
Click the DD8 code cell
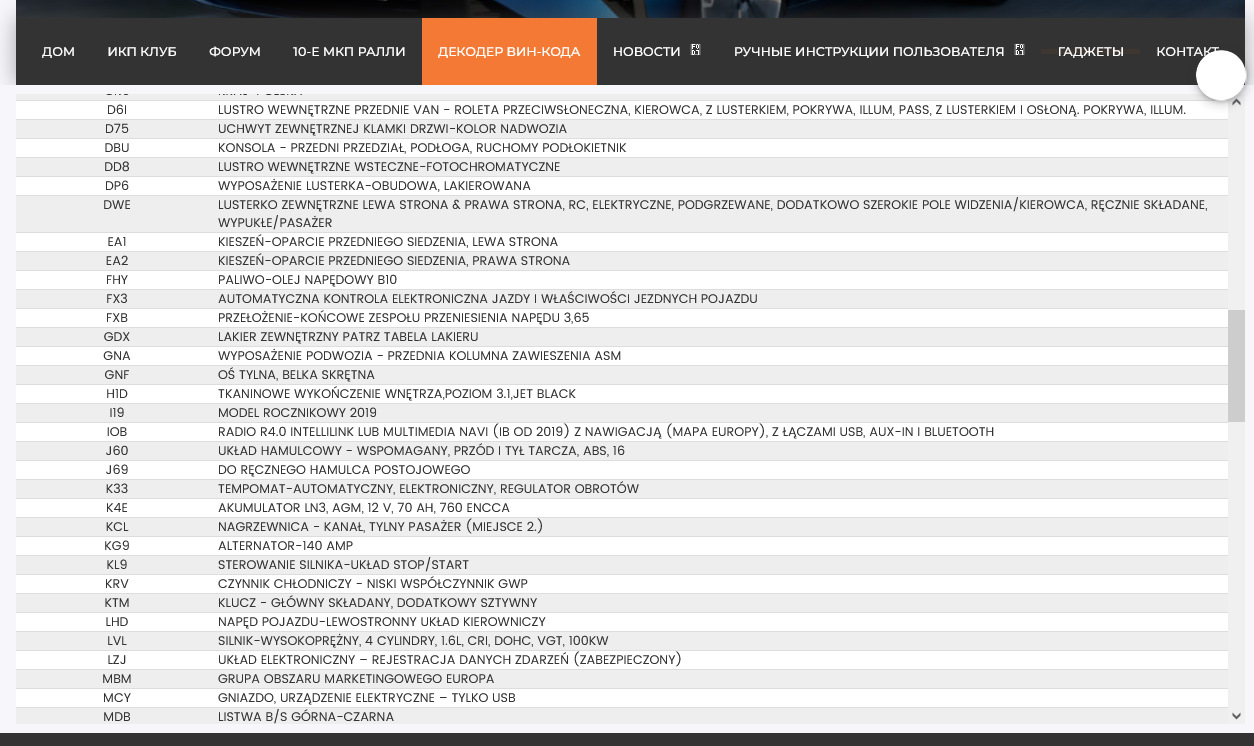coord(117,167)
